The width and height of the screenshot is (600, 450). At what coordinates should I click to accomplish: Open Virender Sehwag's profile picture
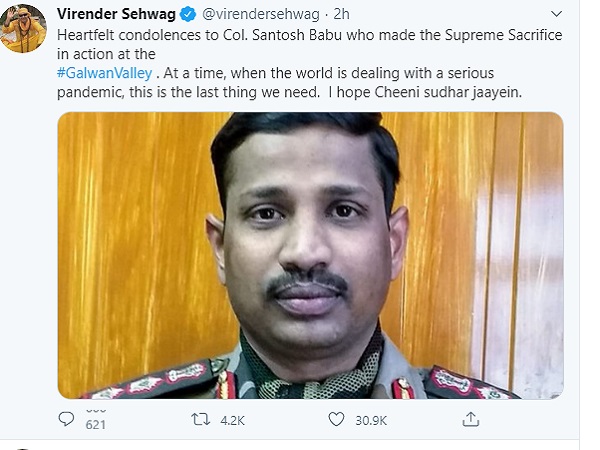coord(24,27)
